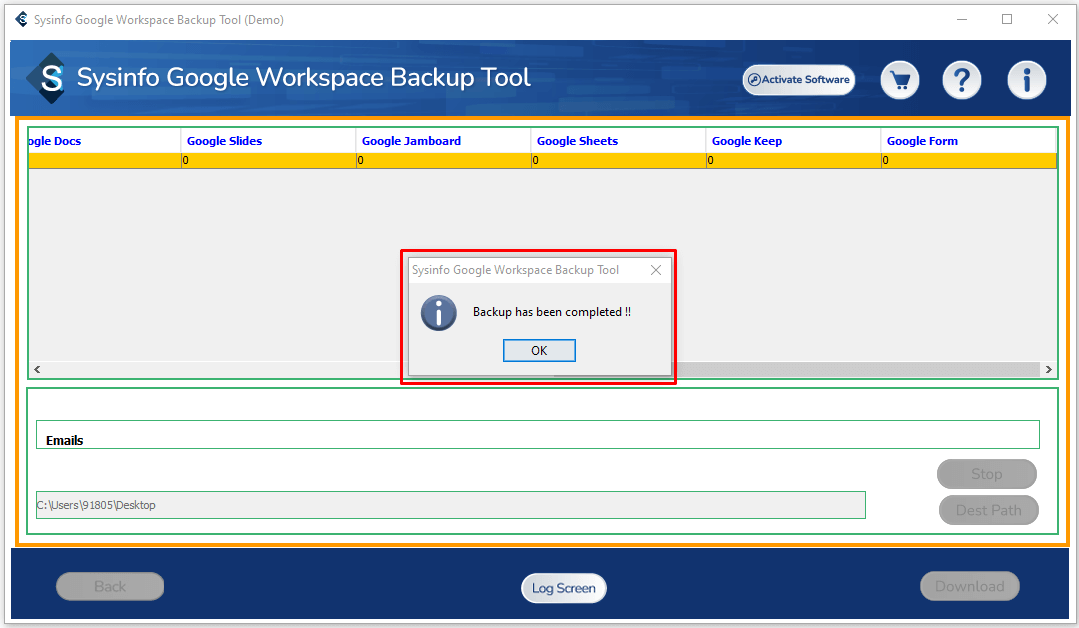Confirm the dialog with OK

(x=539, y=350)
